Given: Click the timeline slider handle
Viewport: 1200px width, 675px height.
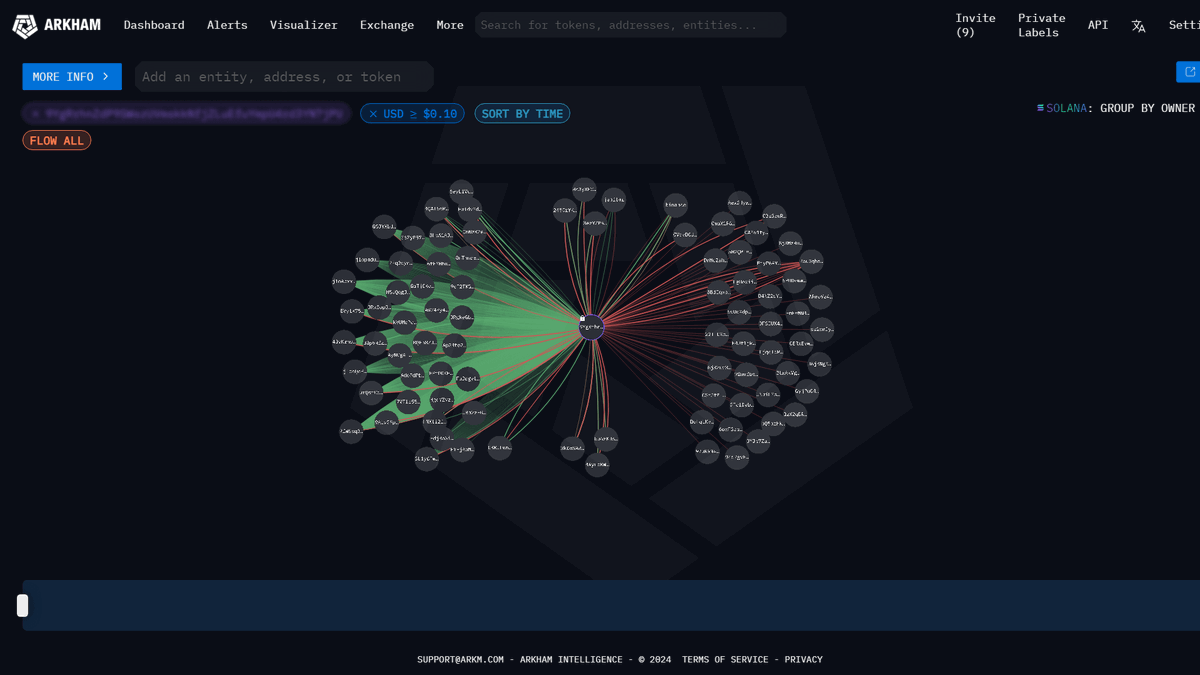Looking at the screenshot, I should coord(23,605).
